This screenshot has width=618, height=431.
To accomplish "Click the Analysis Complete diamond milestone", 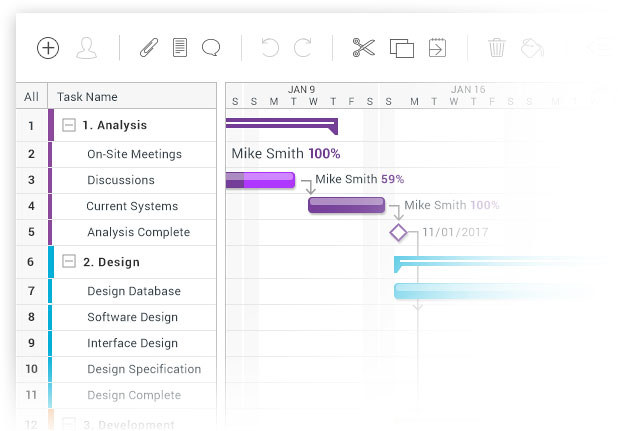I will coord(398,232).
